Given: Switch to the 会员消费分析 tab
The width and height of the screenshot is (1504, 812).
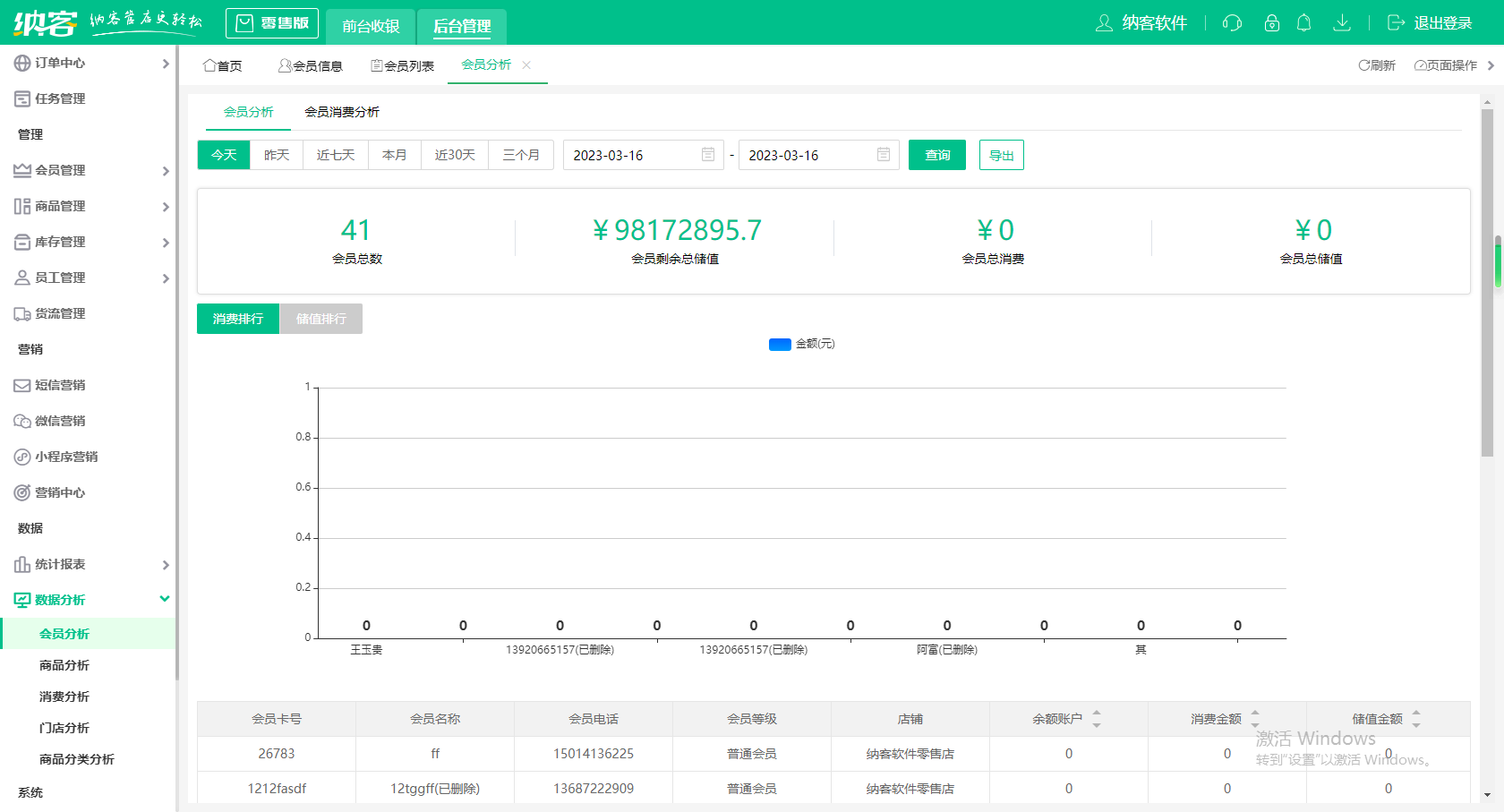Looking at the screenshot, I should pyautogui.click(x=343, y=112).
